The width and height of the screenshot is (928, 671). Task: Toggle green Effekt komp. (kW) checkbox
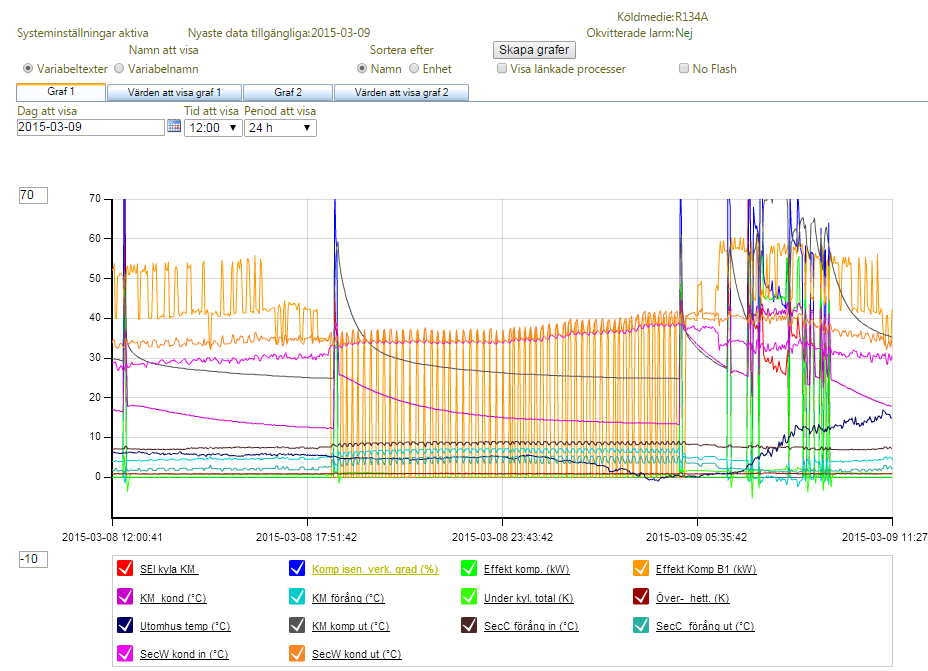(469, 568)
